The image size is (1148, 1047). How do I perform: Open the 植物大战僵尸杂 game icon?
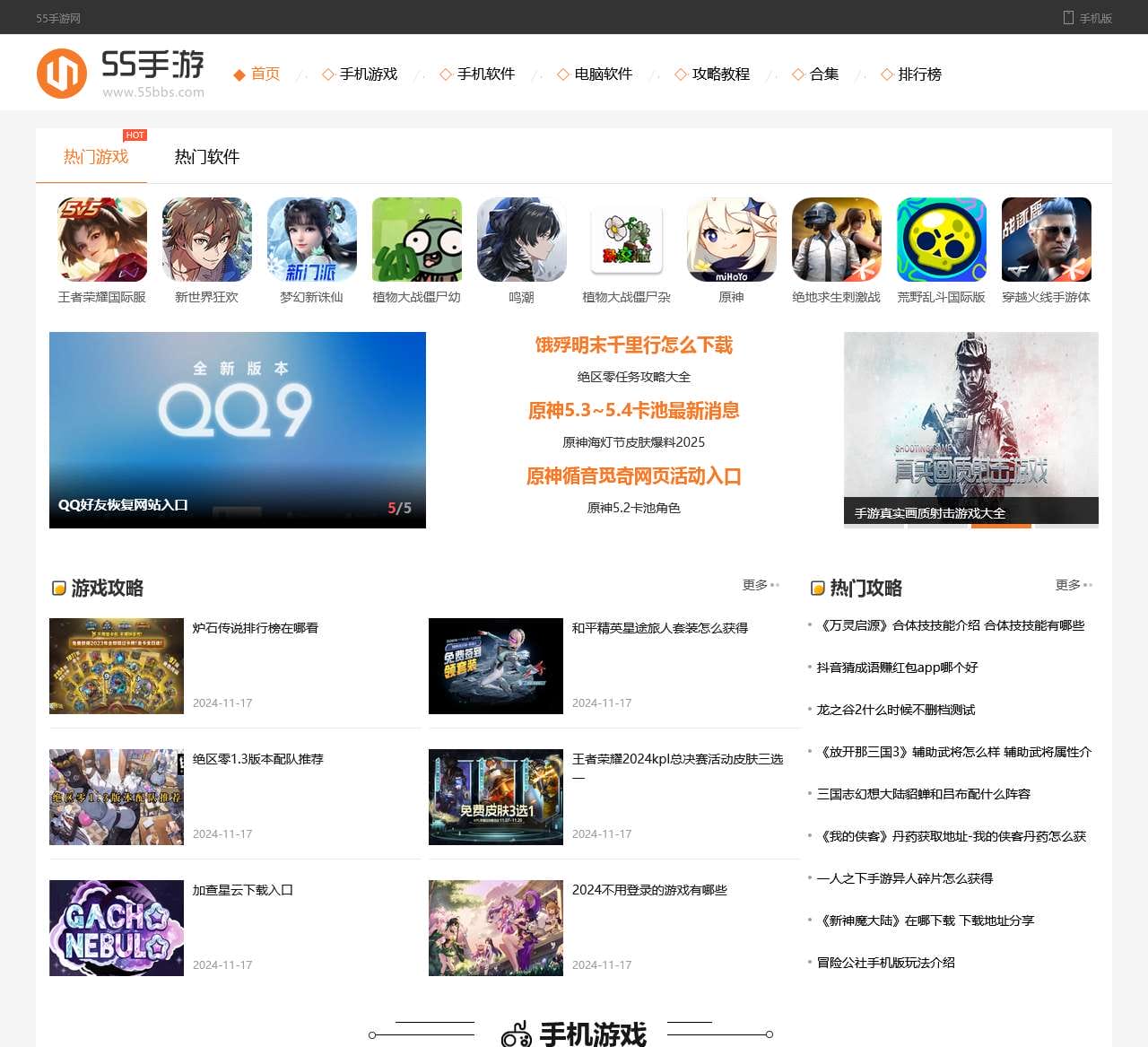coord(627,240)
